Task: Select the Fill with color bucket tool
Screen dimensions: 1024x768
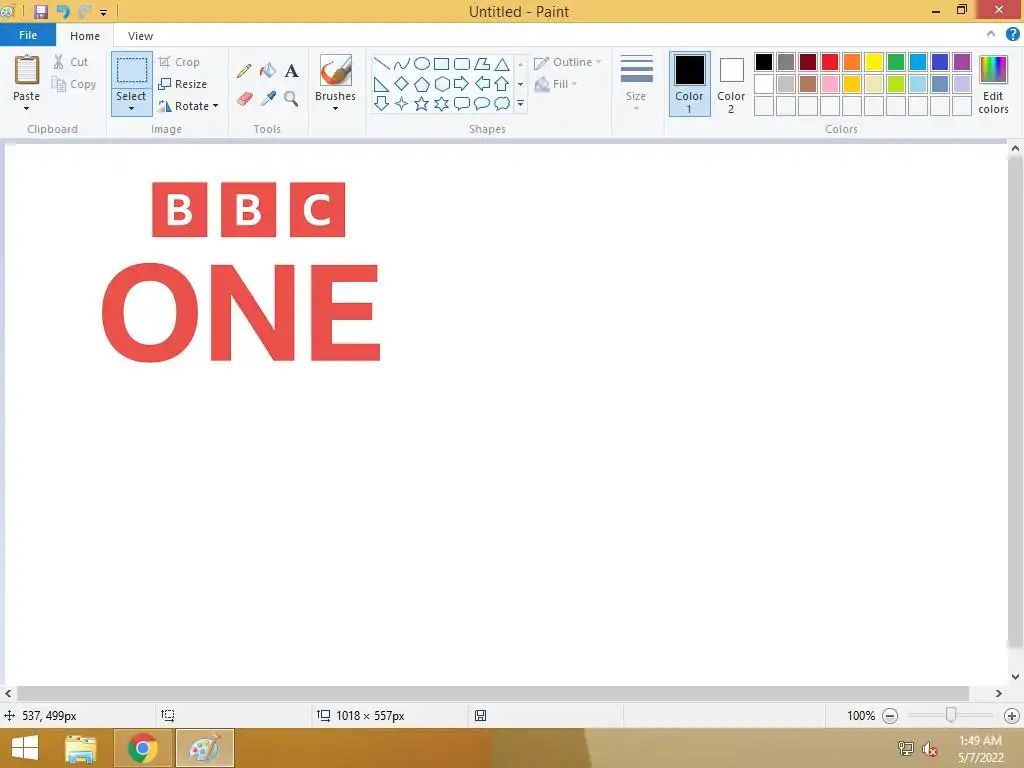Action: tap(268, 71)
